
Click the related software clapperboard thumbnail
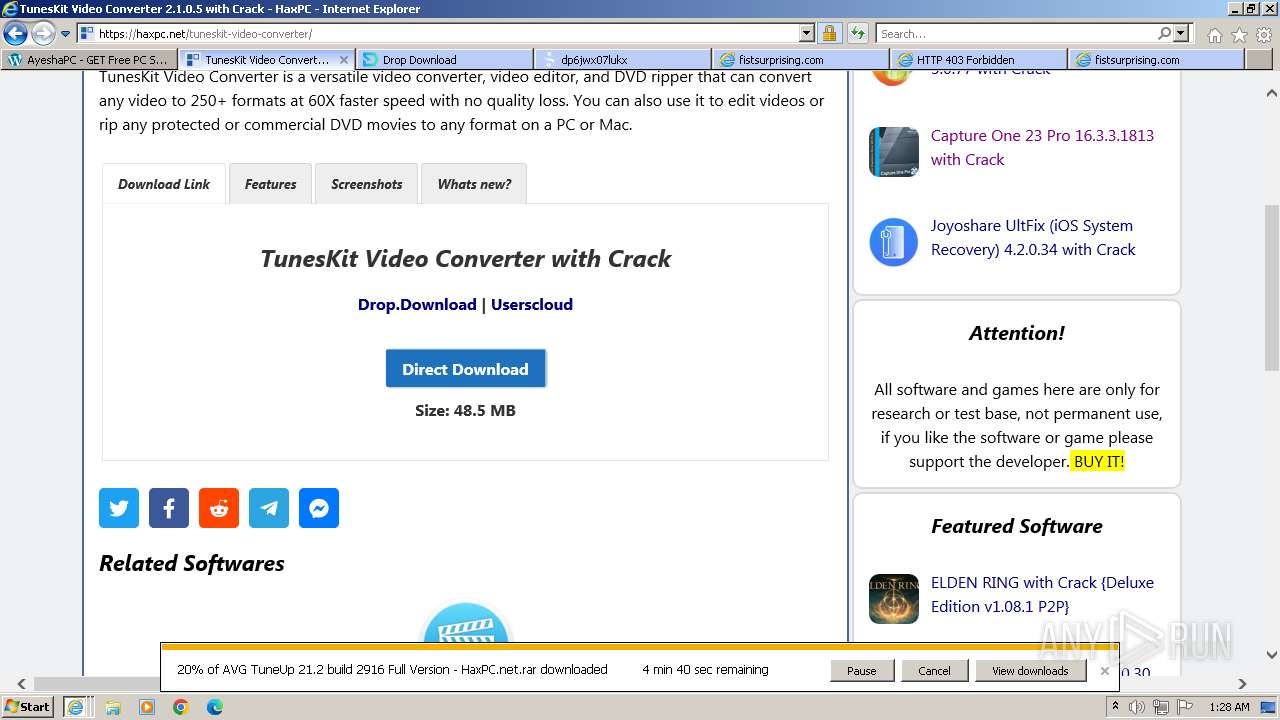coord(466,623)
